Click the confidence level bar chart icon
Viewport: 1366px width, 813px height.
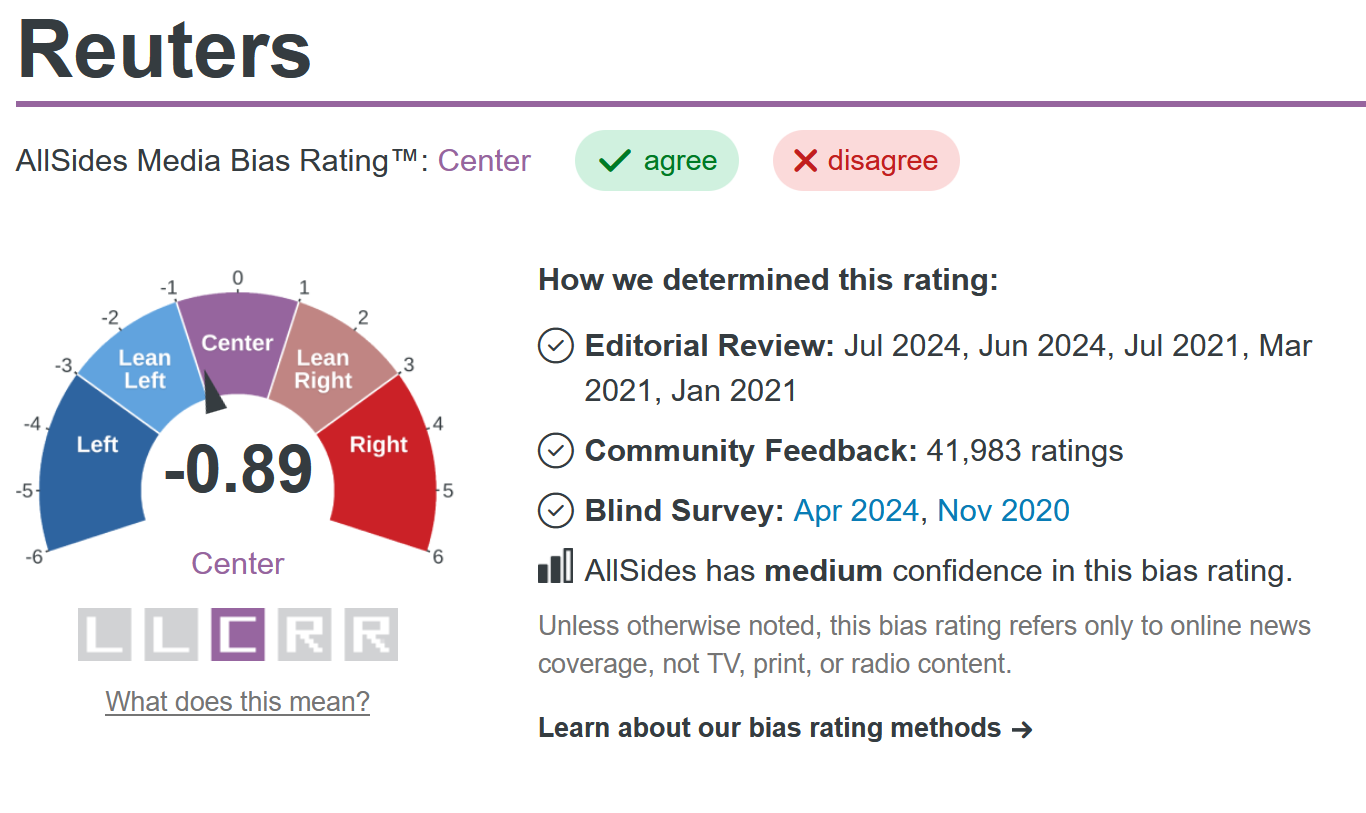(556, 567)
